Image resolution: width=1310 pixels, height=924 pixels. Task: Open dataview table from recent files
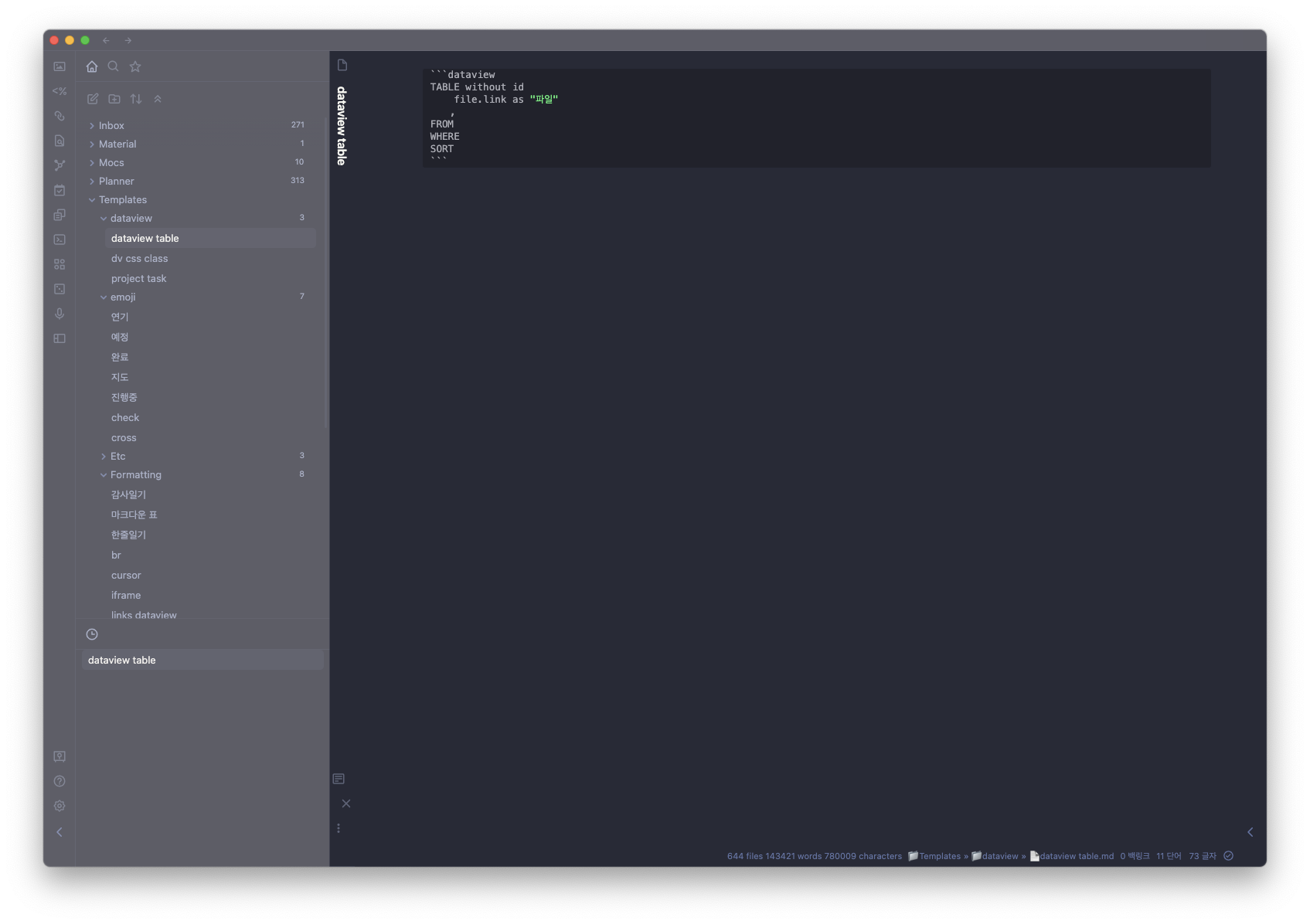tap(202, 660)
